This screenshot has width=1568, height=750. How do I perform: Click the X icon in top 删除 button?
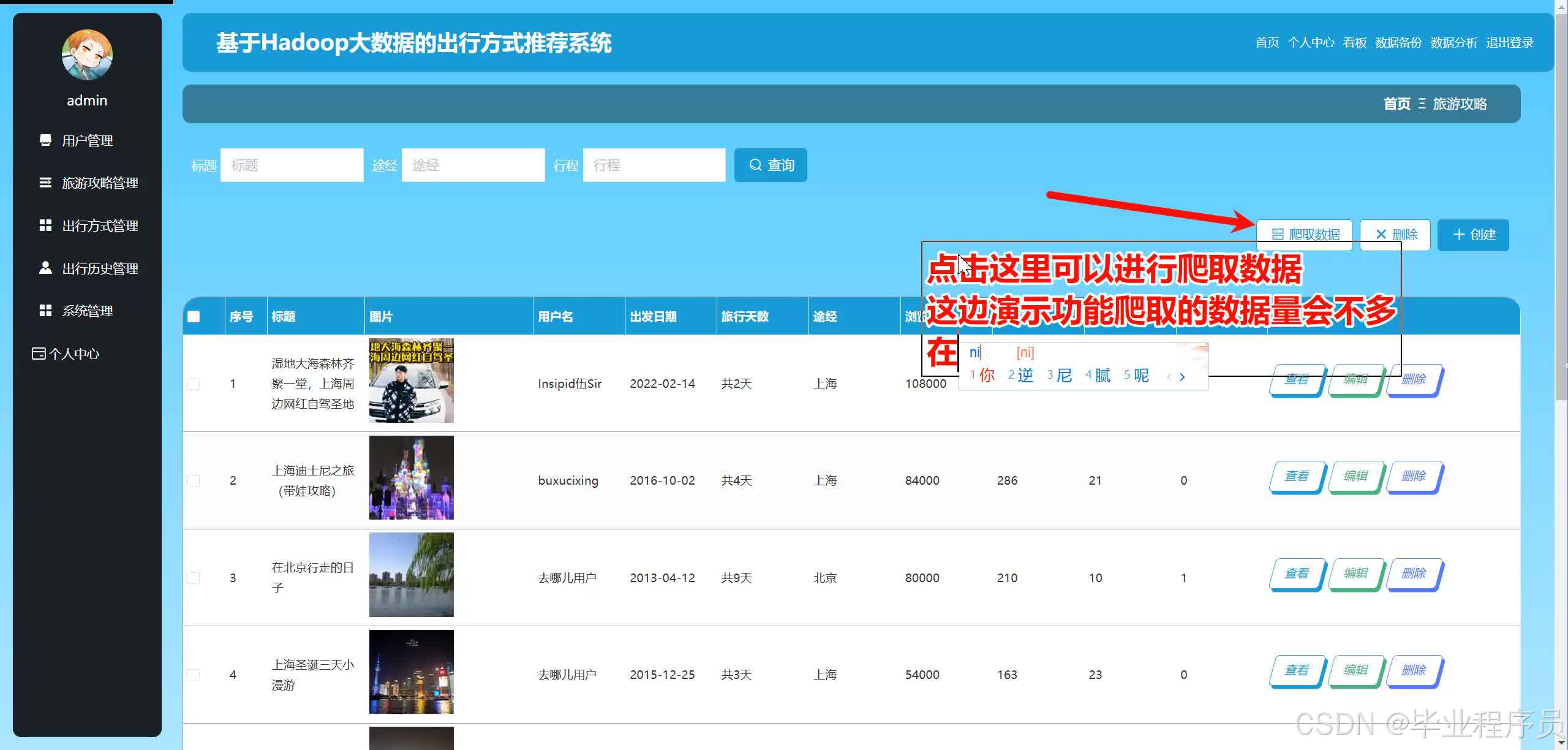coord(1381,234)
